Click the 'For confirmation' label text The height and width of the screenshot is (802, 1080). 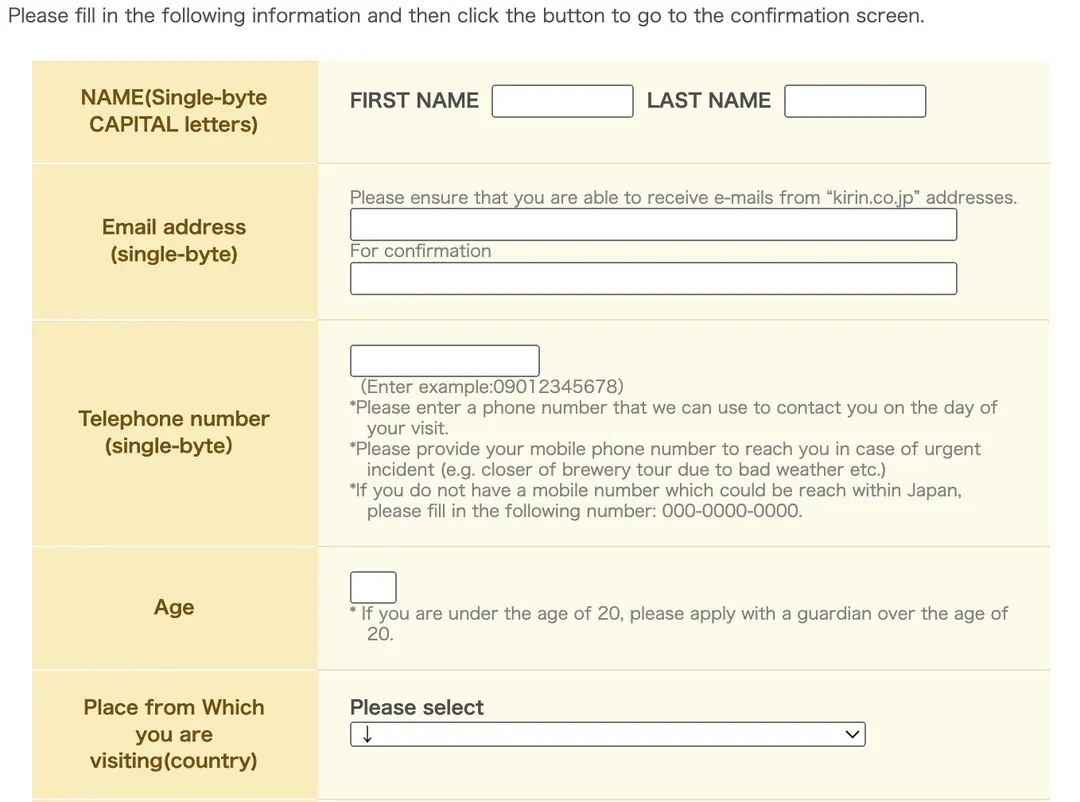pyautogui.click(x=420, y=251)
